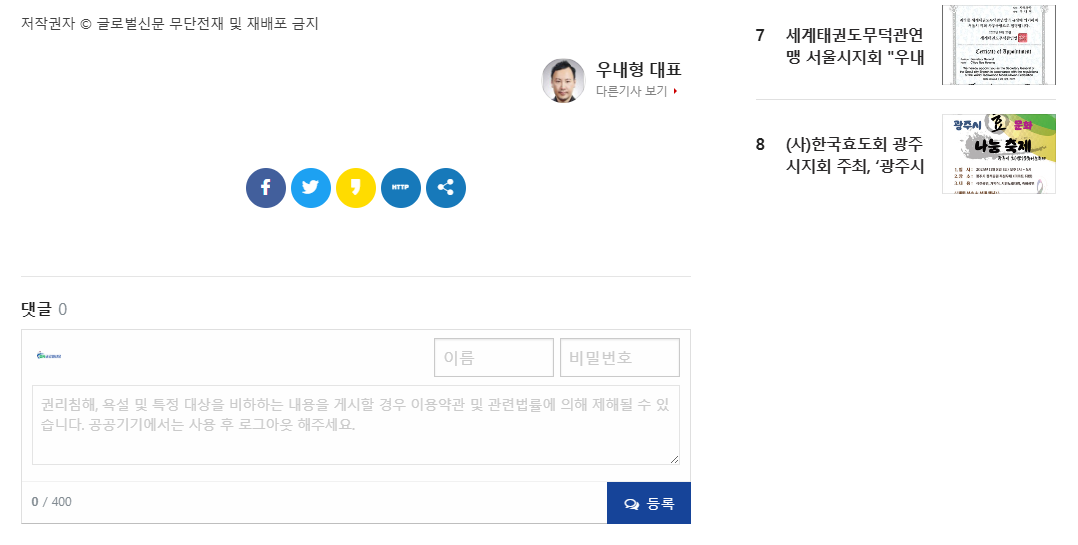
Task: Focus the 이름 name field
Action: point(493,358)
